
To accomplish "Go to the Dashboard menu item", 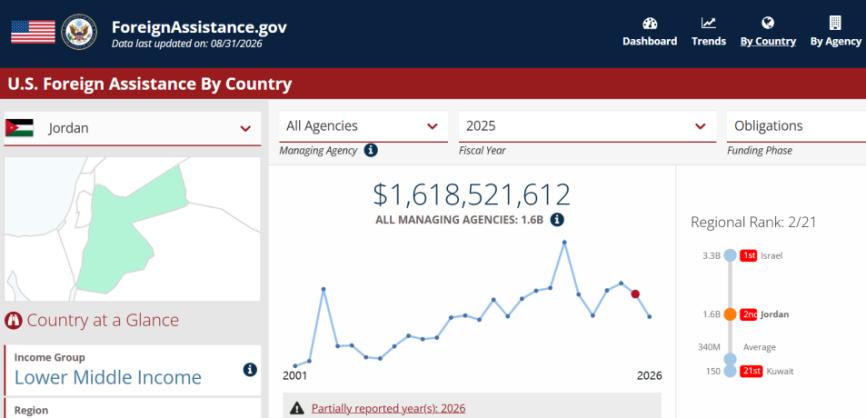I will coord(650,41).
